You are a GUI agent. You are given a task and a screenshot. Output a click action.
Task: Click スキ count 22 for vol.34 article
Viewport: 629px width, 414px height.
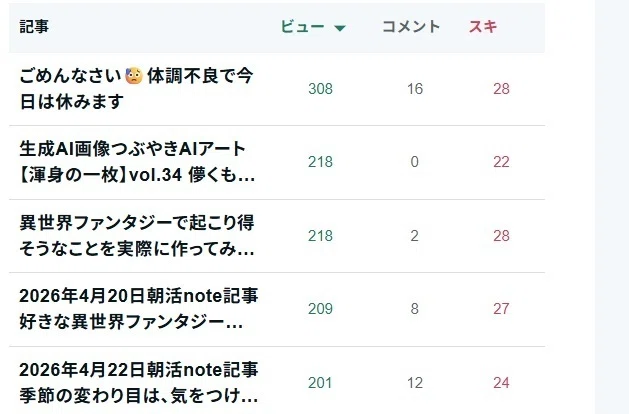tap(501, 162)
